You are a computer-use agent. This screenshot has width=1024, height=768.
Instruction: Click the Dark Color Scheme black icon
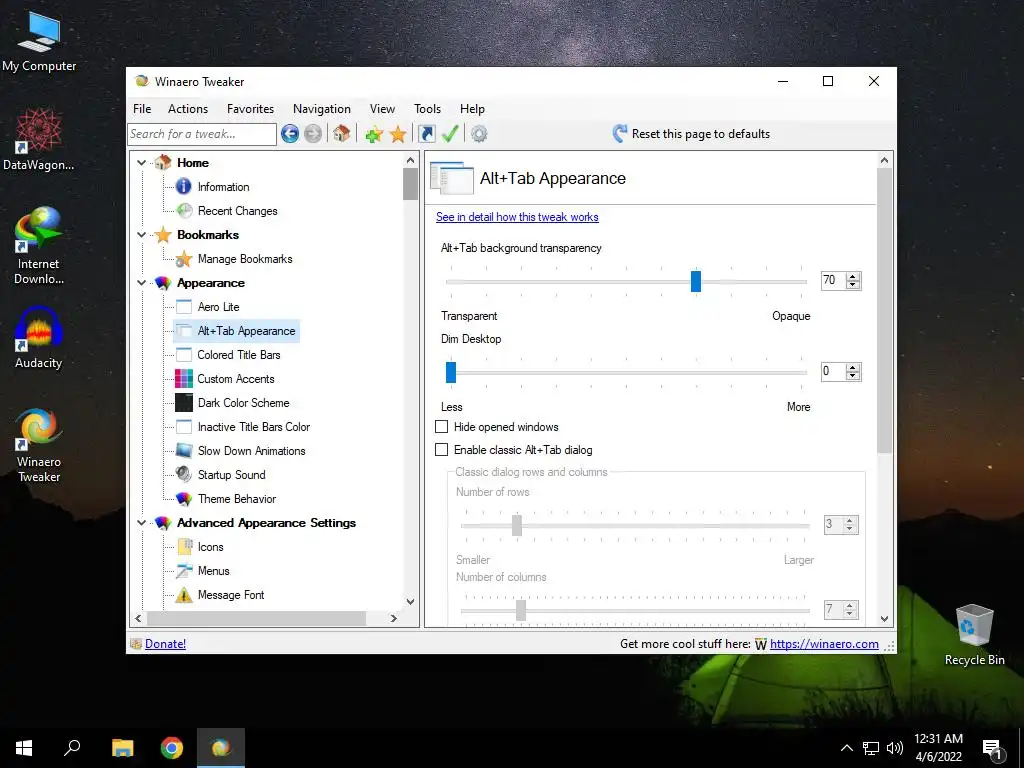[x=184, y=403]
